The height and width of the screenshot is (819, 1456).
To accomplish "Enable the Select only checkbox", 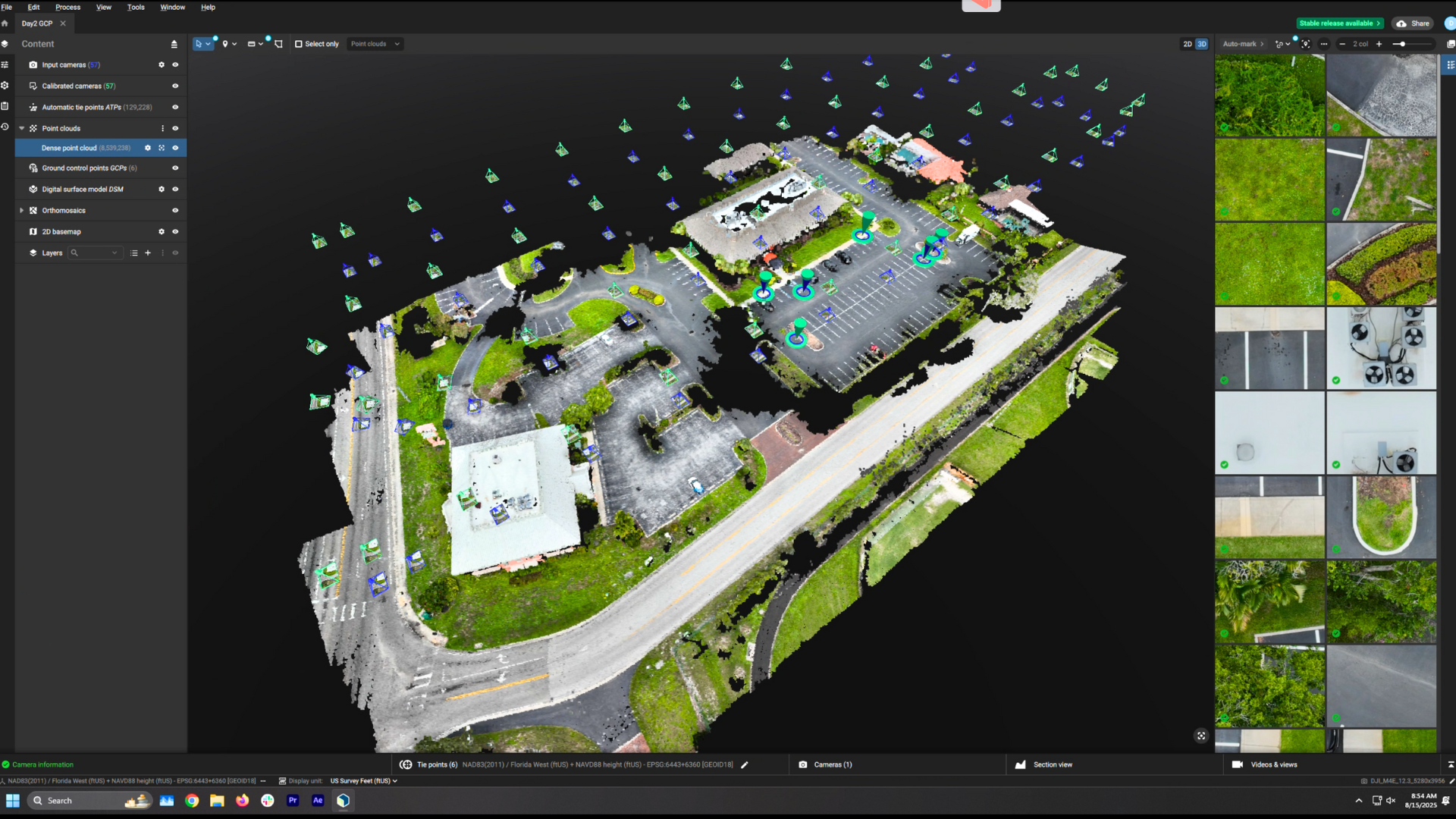I will [299, 44].
